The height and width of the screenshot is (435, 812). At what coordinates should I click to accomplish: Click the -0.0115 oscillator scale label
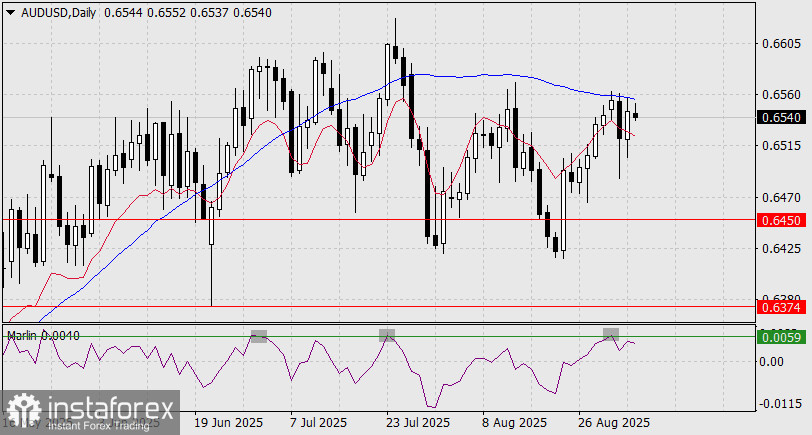778,403
